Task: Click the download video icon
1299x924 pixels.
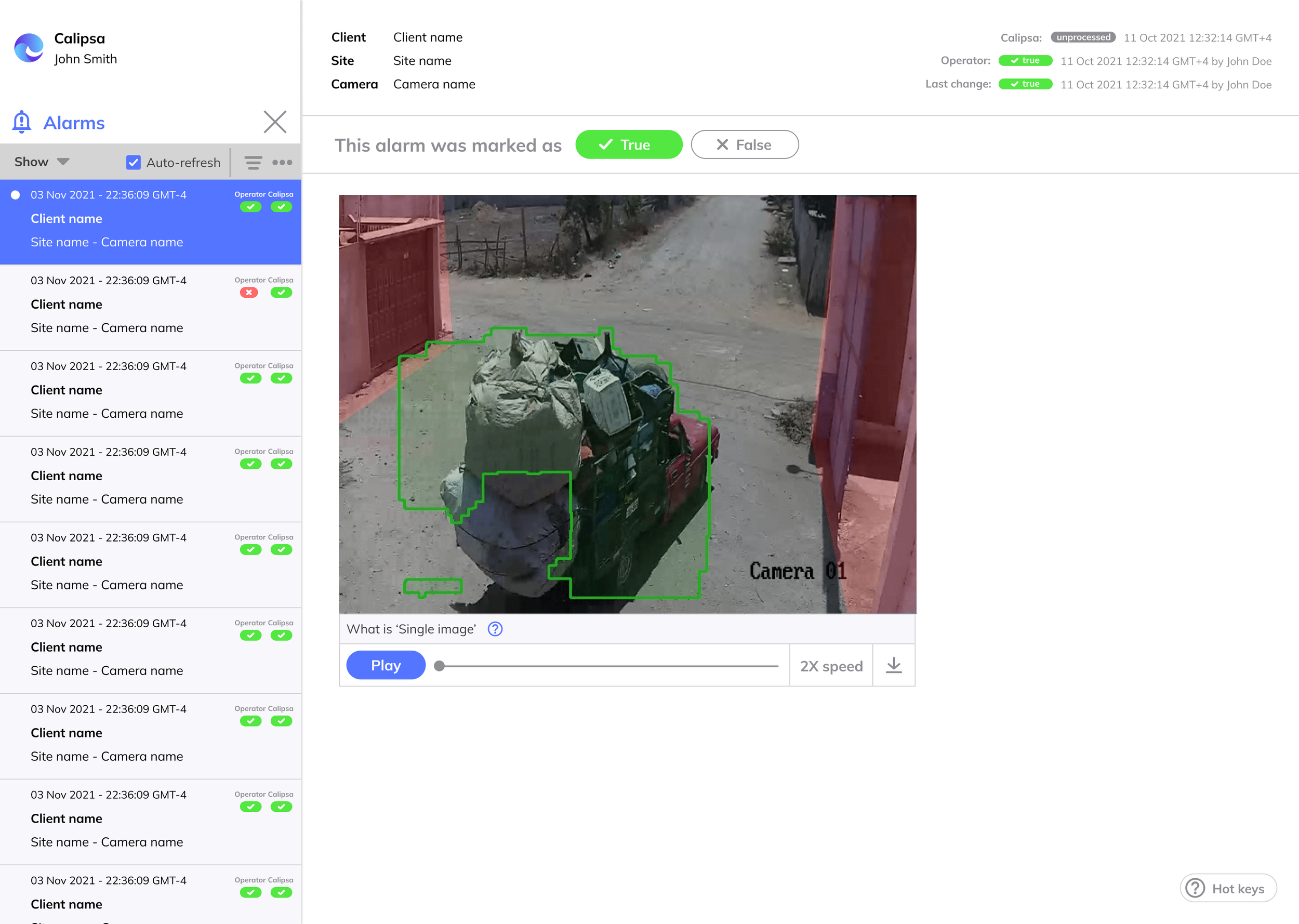Action: tap(894, 665)
